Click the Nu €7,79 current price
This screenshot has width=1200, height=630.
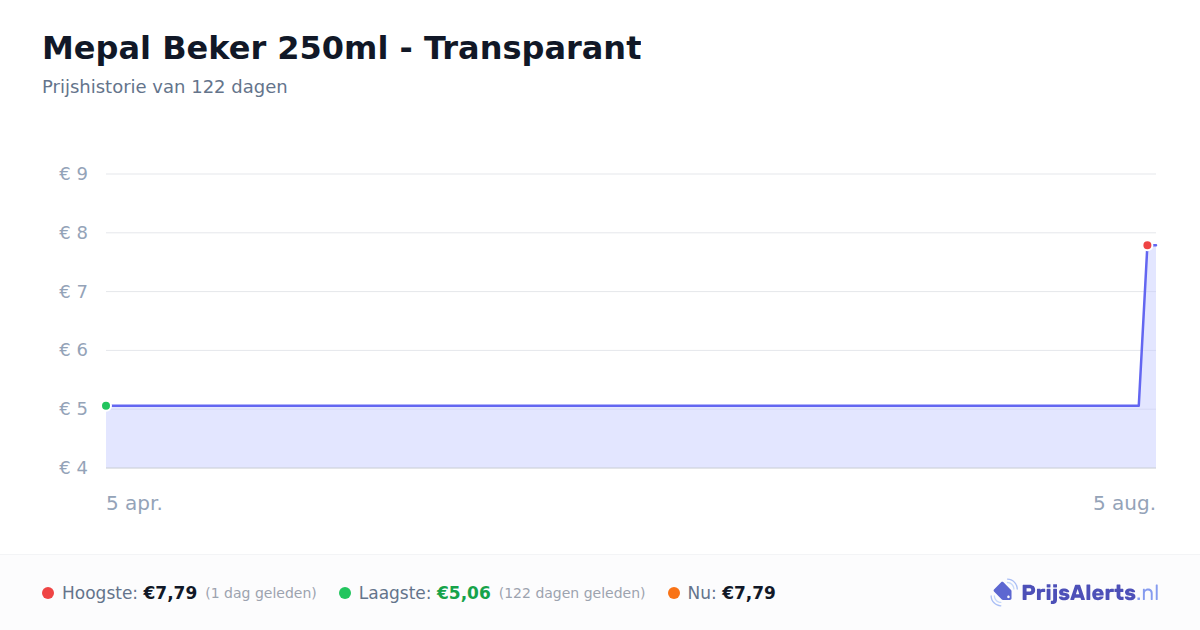click(749, 593)
